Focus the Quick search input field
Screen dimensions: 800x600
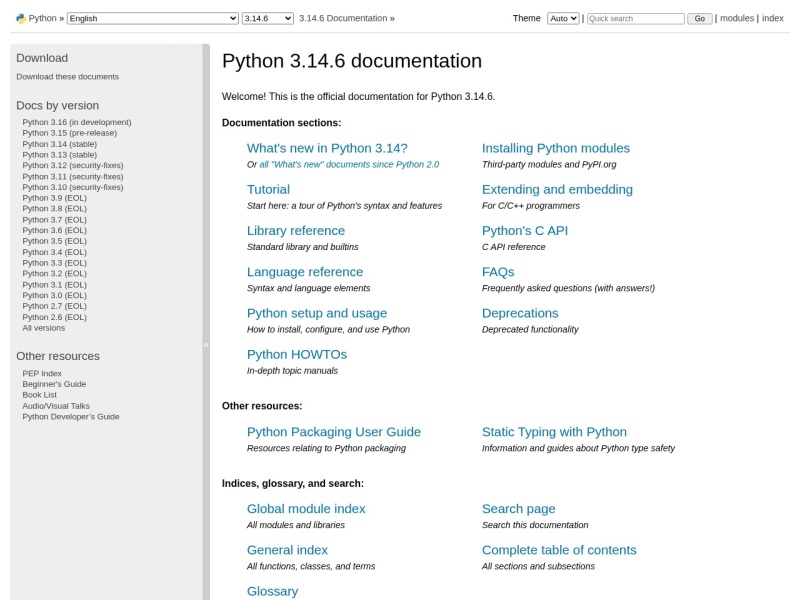tap(635, 18)
